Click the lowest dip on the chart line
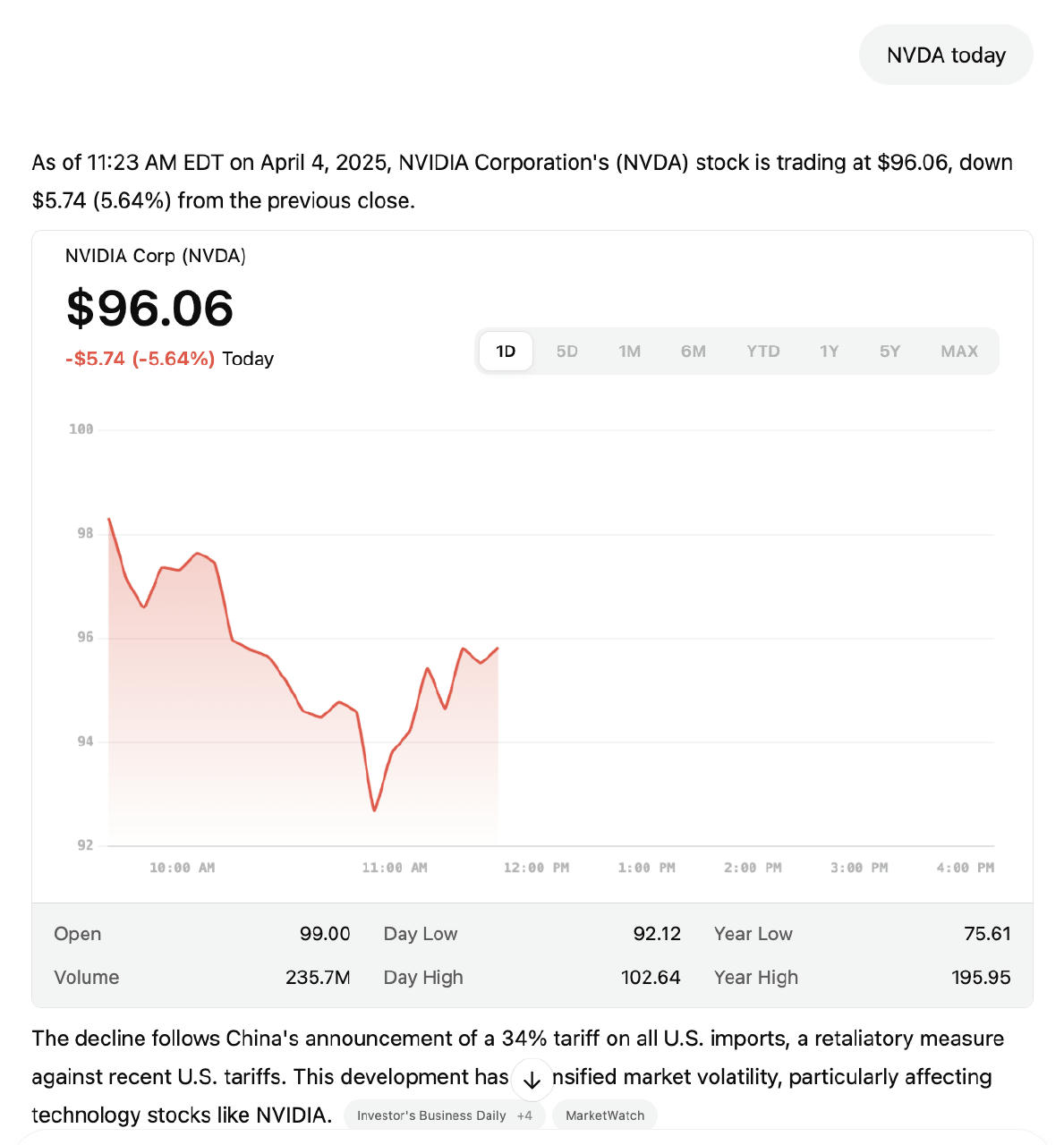The width and height of the screenshot is (1064, 1145). tap(374, 810)
